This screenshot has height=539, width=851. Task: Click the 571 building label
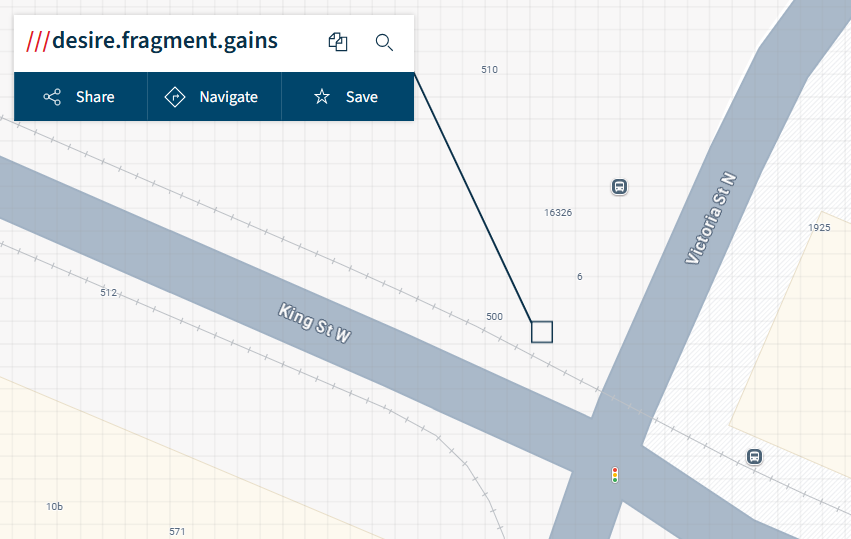(177, 531)
